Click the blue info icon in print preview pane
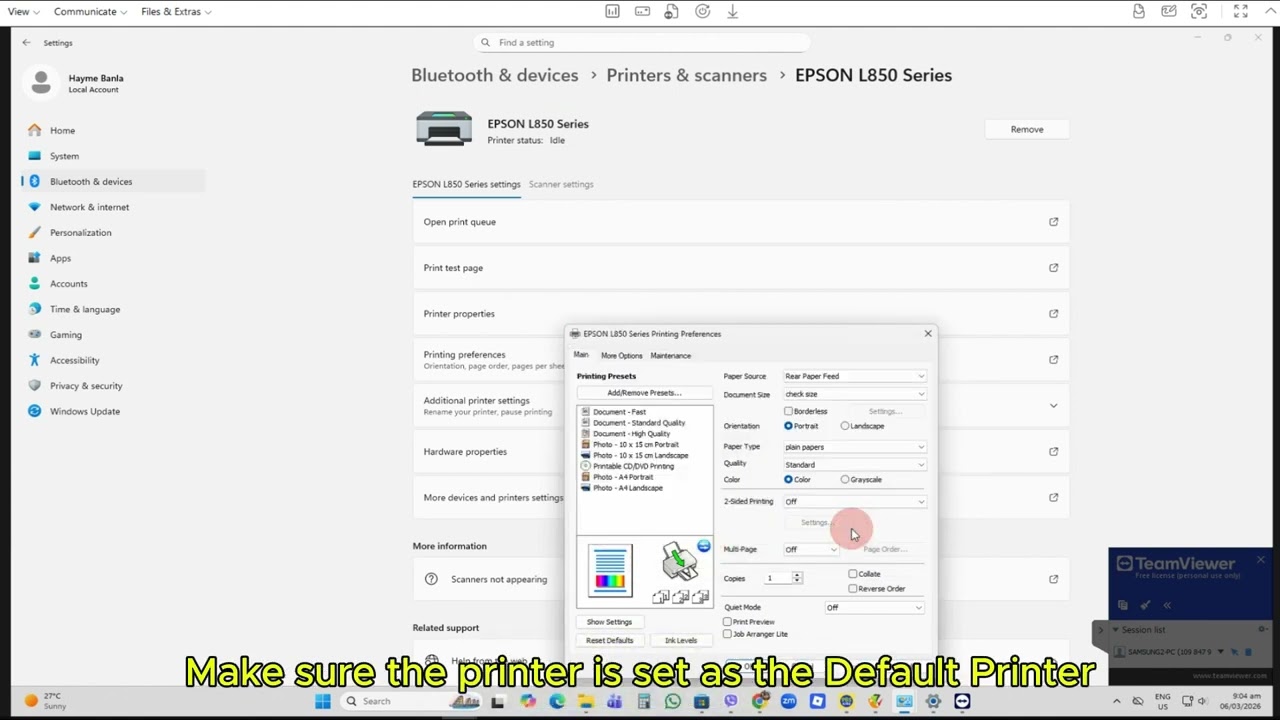 [x=704, y=546]
